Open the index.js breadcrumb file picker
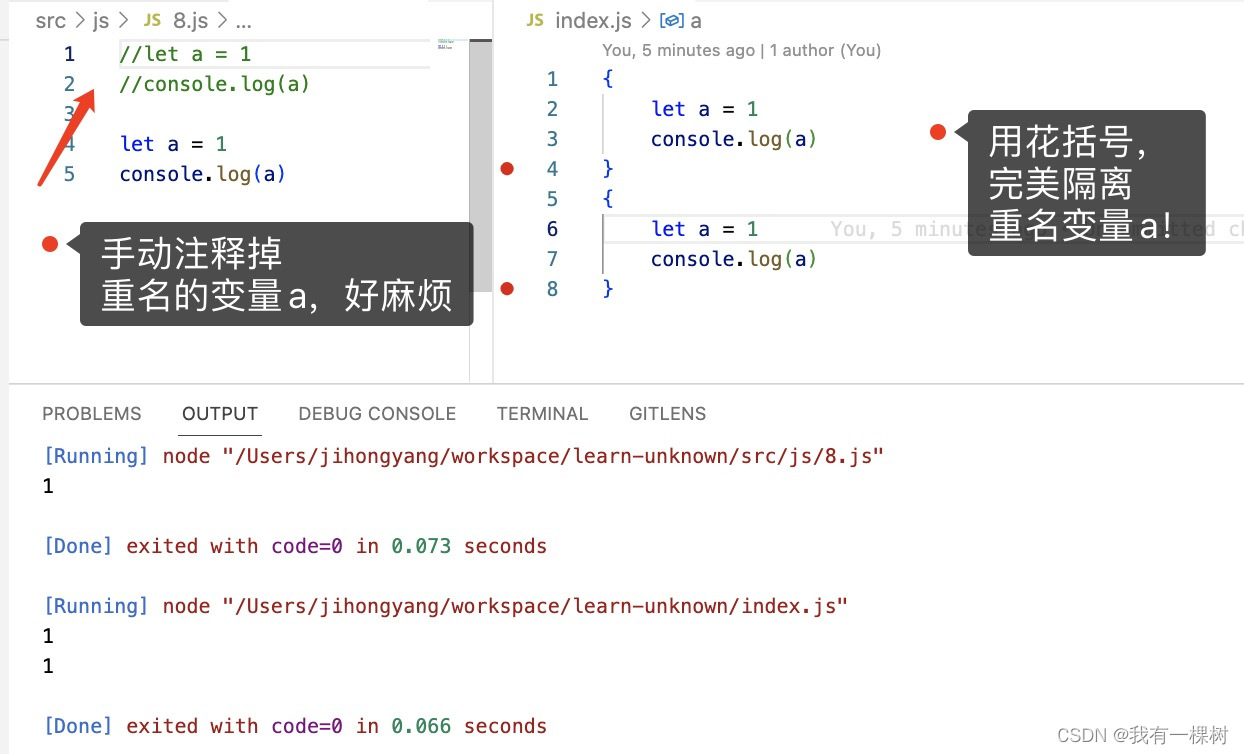 coord(593,20)
